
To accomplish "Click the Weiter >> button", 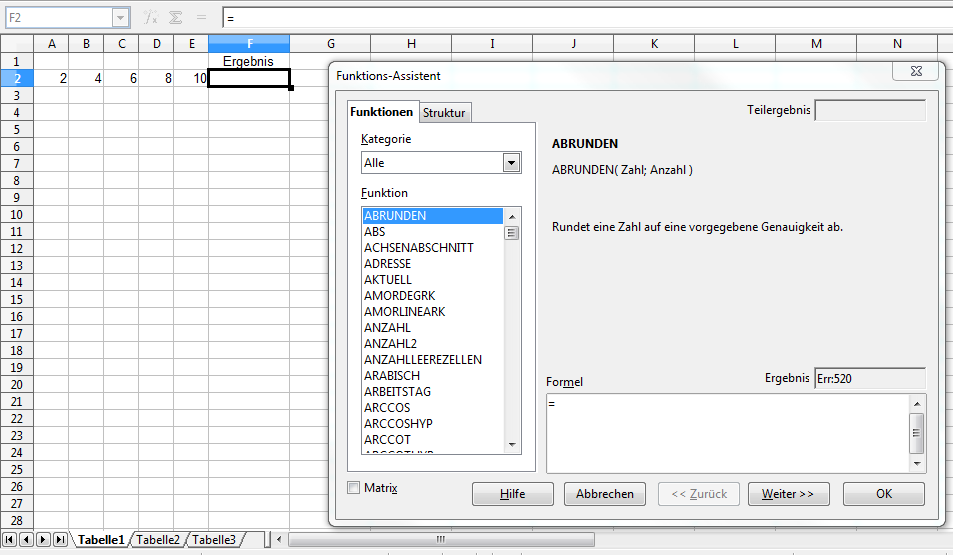I will click(x=787, y=494).
